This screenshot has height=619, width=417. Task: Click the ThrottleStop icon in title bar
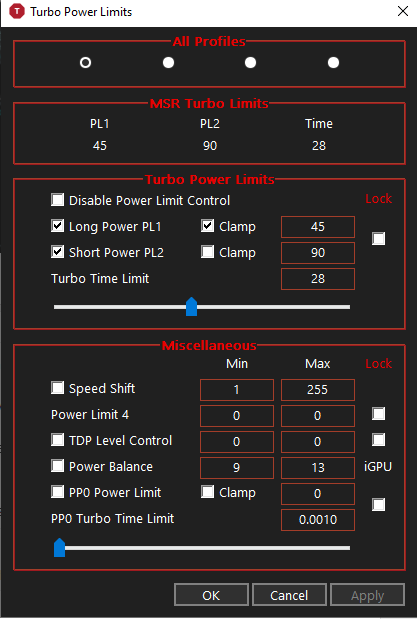pyautogui.click(x=17, y=11)
